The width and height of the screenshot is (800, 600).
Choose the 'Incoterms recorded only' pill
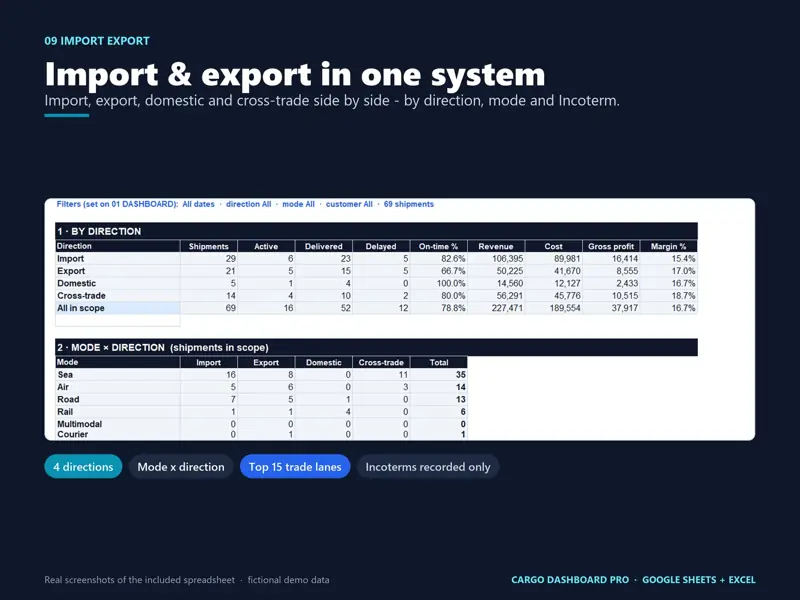tap(428, 466)
